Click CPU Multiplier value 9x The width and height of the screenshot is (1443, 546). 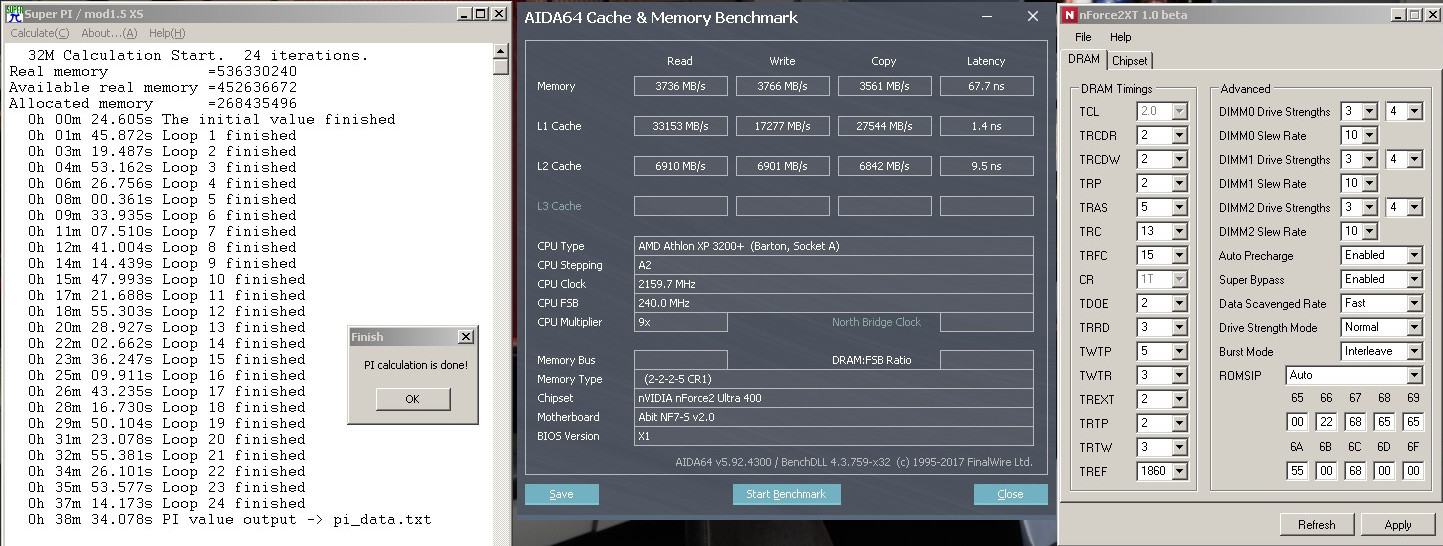[680, 322]
